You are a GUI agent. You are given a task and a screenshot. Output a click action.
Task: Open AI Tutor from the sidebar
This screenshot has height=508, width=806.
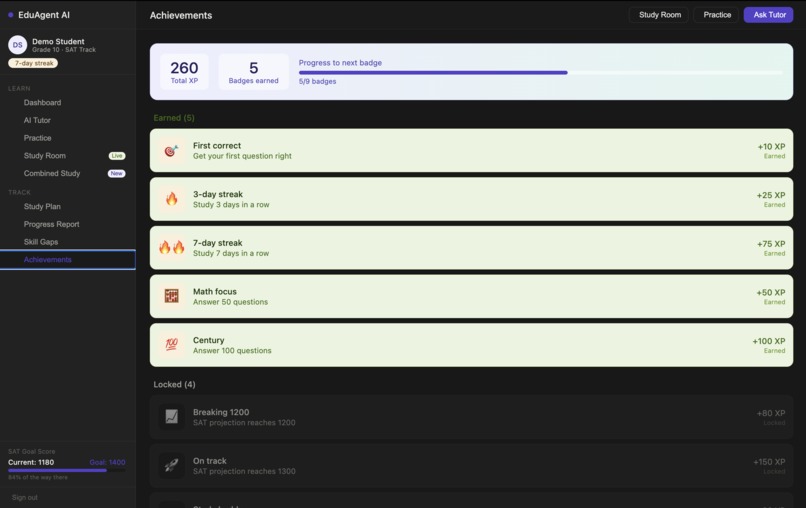68,120
